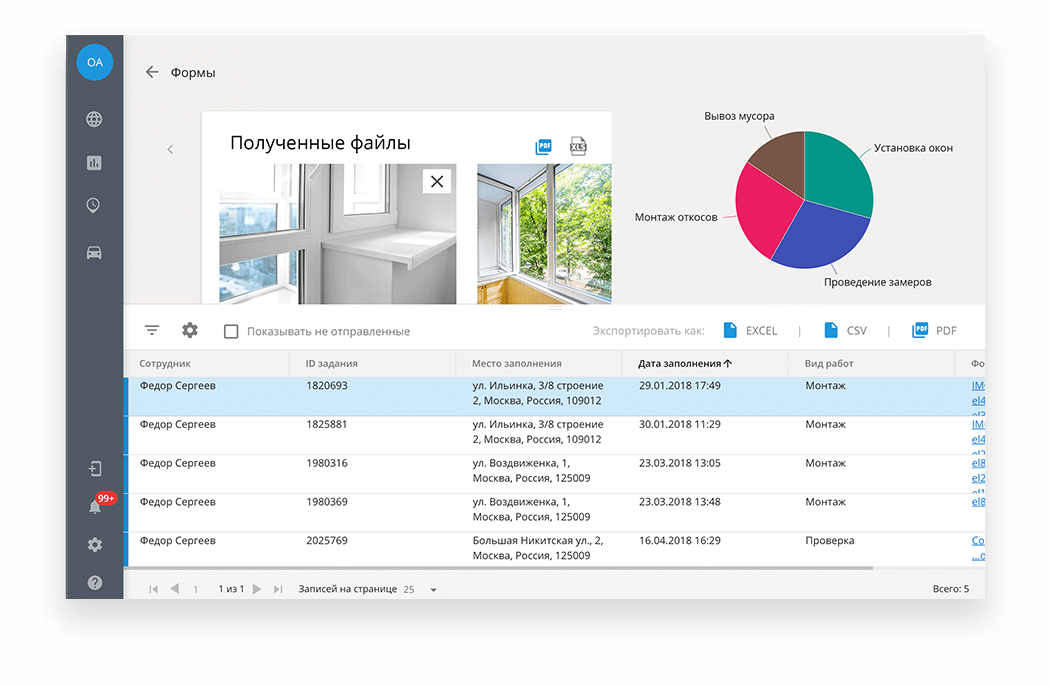Export table as CSV
The width and height of the screenshot is (1049, 685).
[x=846, y=330]
